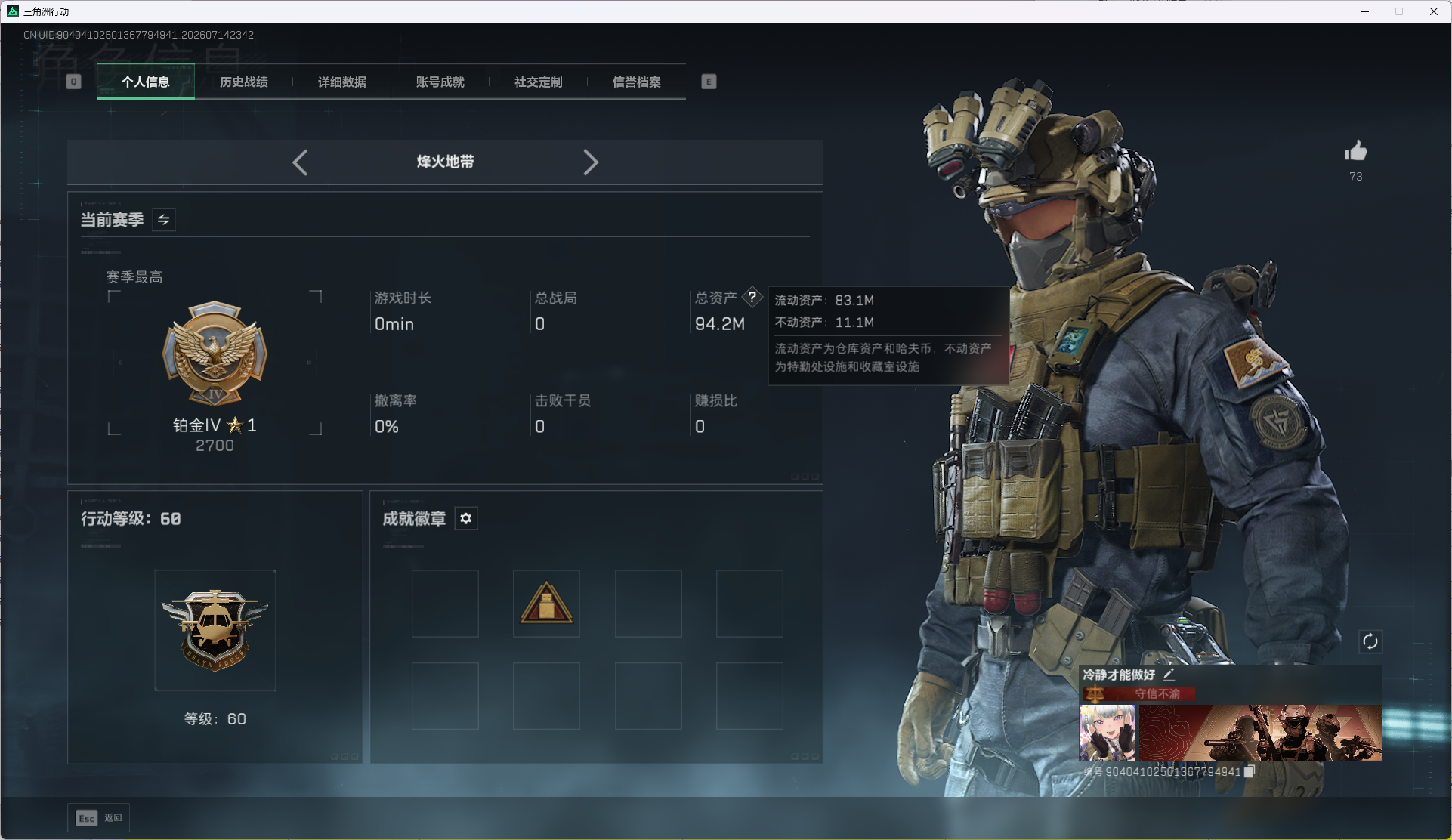Edit the signature with pencil icon
The height and width of the screenshot is (840, 1452).
click(x=1169, y=674)
